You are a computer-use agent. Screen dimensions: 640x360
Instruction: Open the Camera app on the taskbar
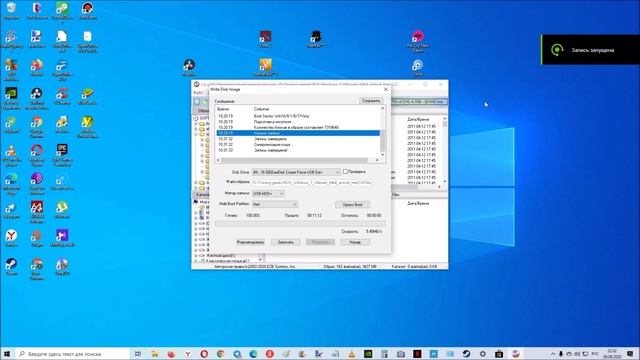(401, 353)
